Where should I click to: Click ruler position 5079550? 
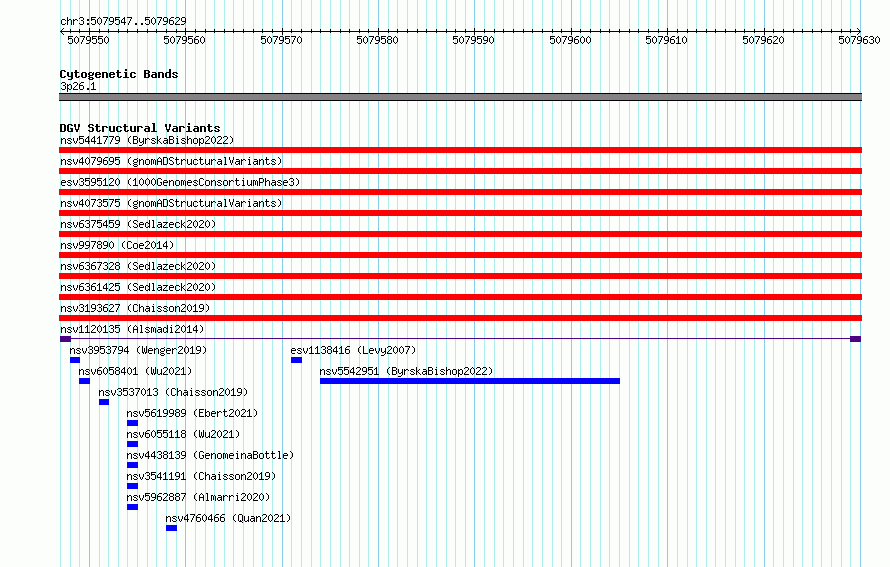tap(89, 40)
